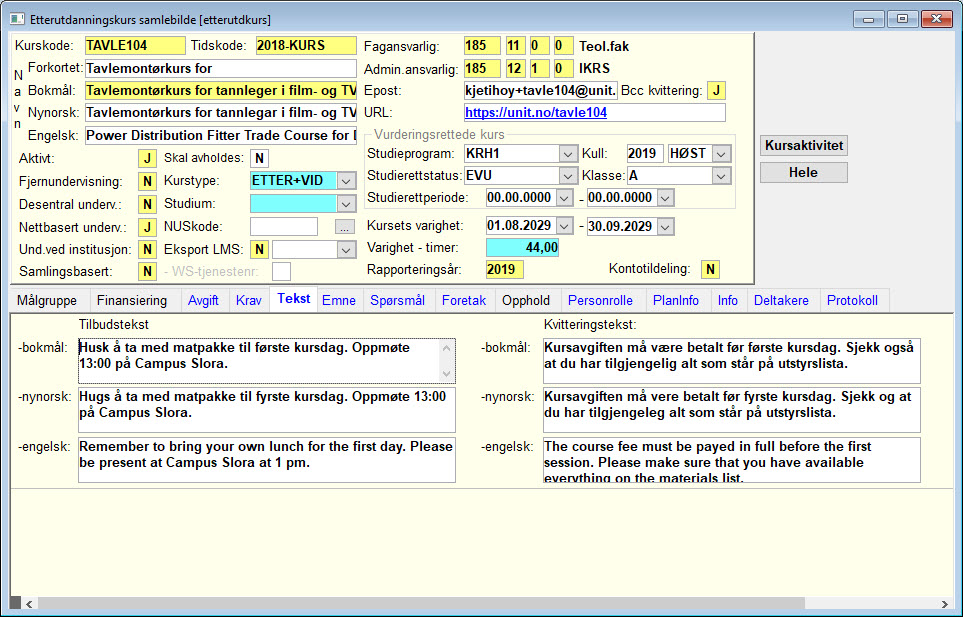Screen dimensions: 963x617
Task: Click the Rapporteringsår field 2019
Action: (x=504, y=270)
